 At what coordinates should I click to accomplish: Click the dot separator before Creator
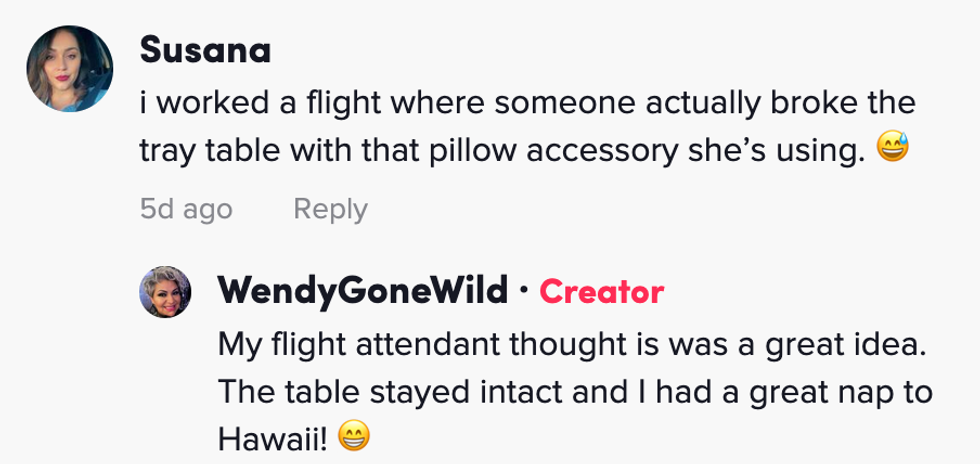524,292
